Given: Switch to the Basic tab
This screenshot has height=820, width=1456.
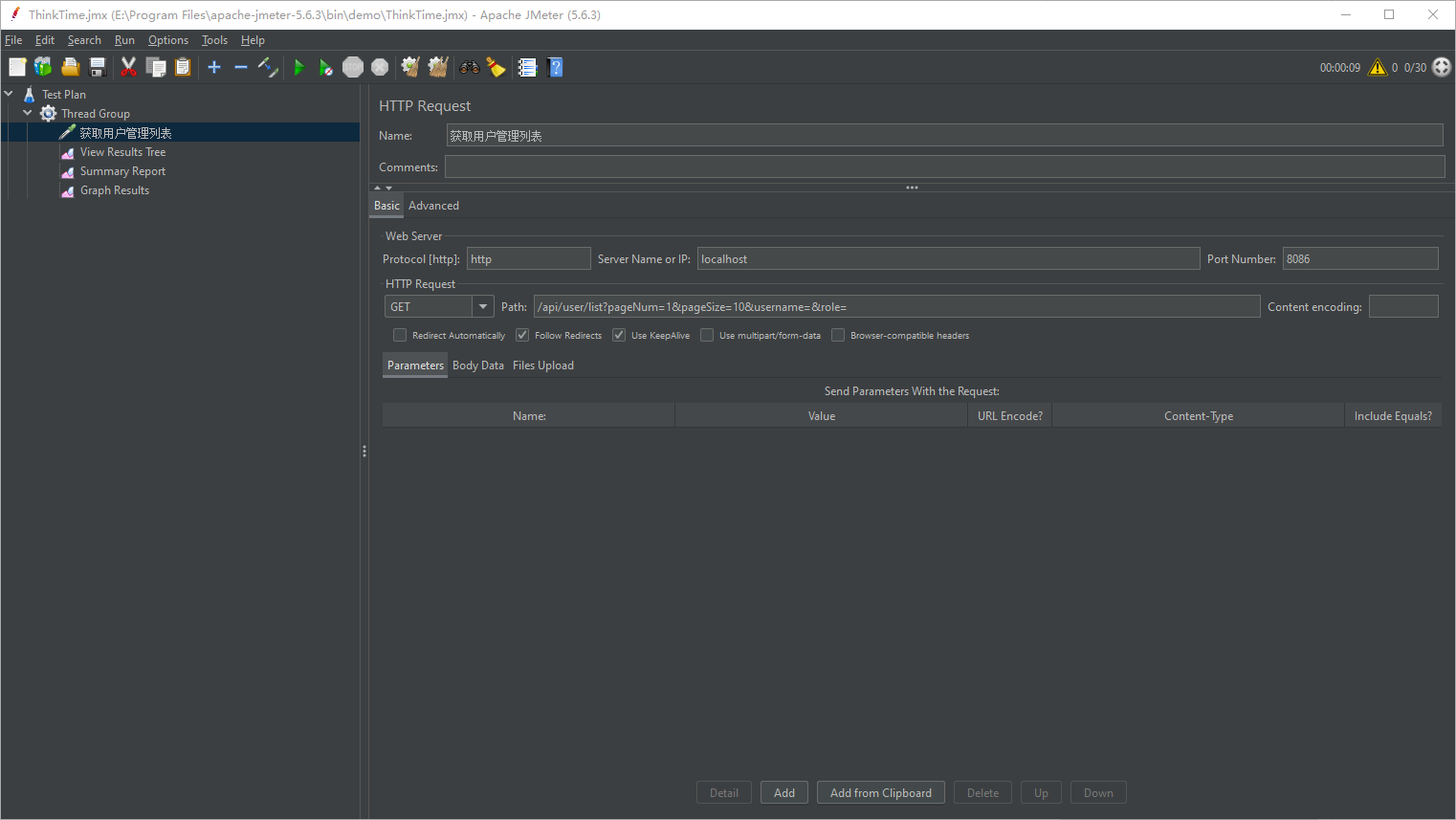Looking at the screenshot, I should 386,206.
